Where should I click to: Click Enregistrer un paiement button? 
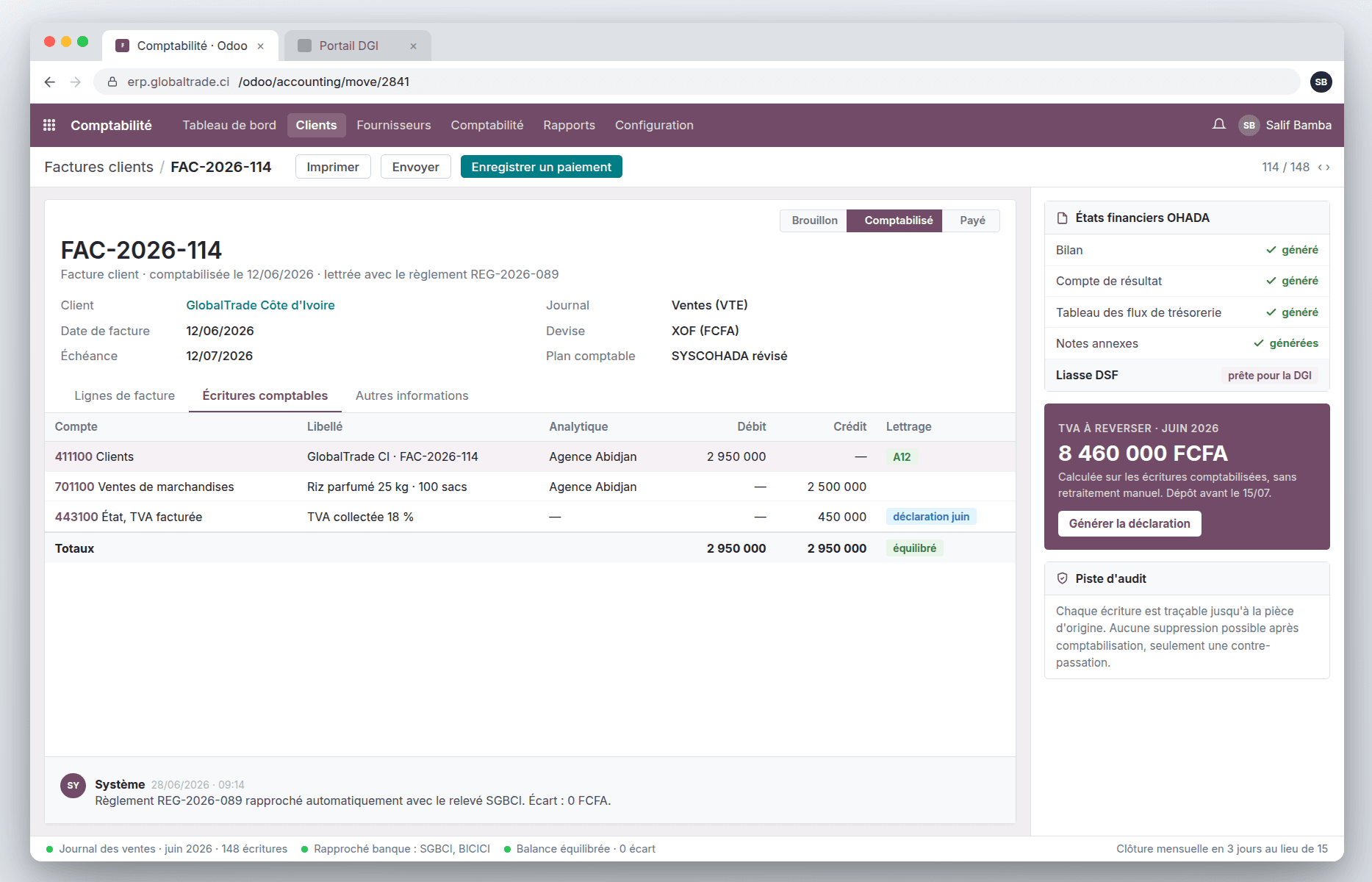tap(542, 167)
